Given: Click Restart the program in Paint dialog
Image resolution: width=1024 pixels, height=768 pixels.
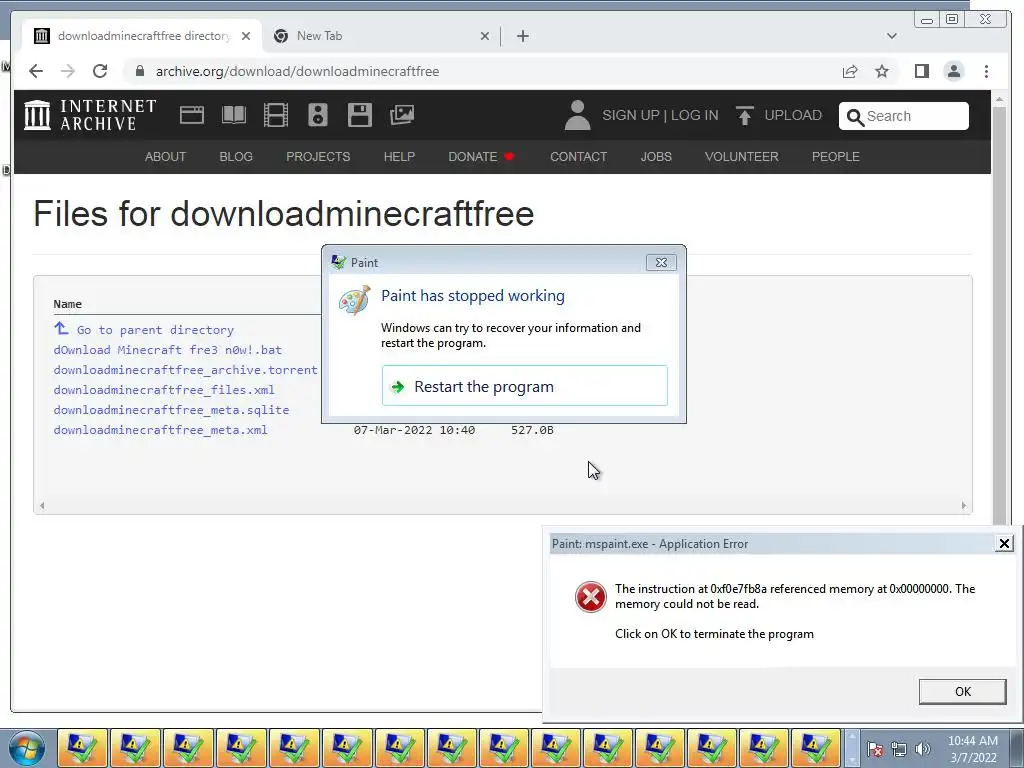Looking at the screenshot, I should [x=524, y=386].
